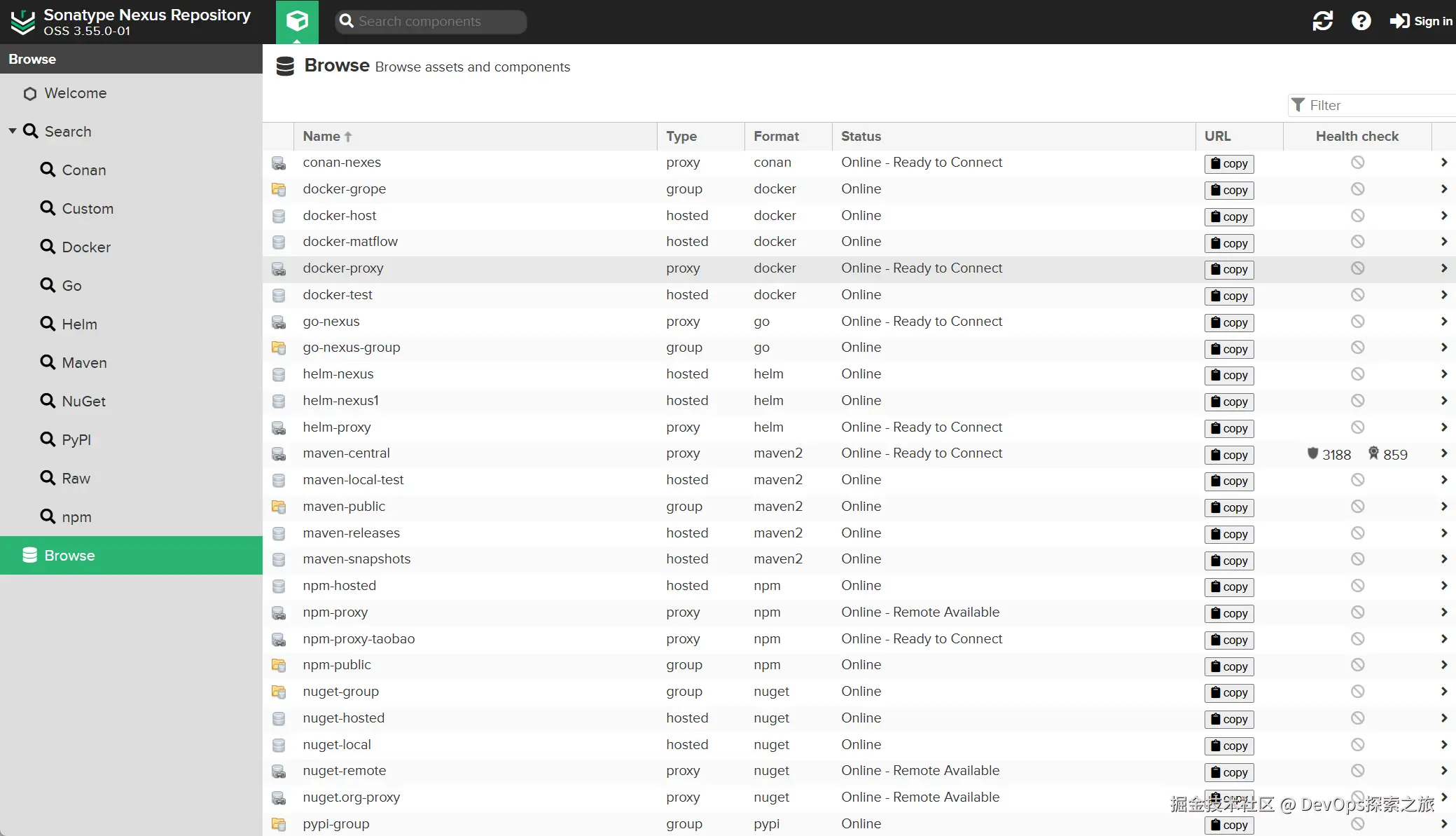Viewport: 1456px width, 836px height.
Task: Click the Sonatype Nexus logo icon
Action: pyautogui.click(x=23, y=22)
